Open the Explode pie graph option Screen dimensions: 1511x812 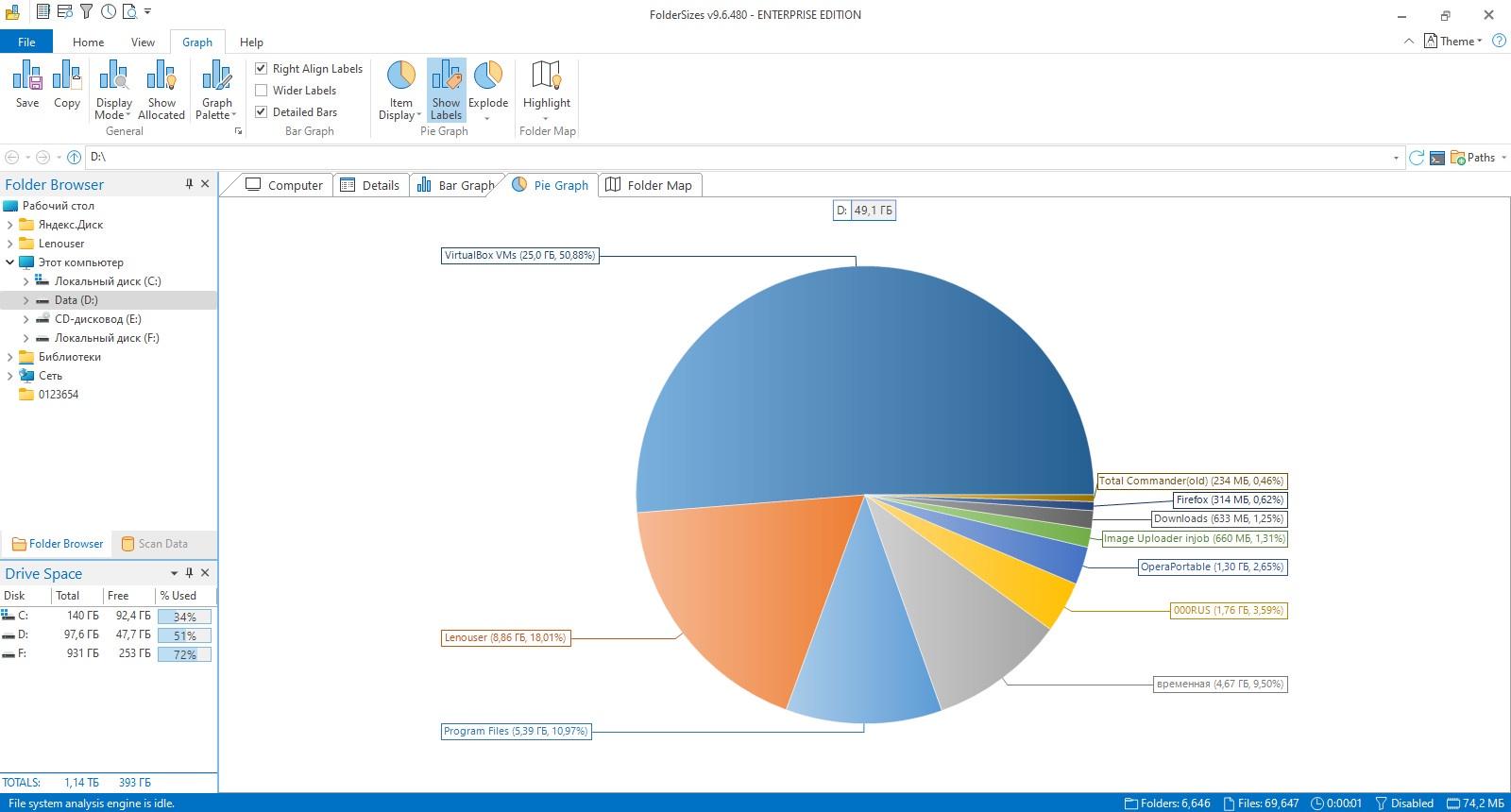tap(488, 91)
